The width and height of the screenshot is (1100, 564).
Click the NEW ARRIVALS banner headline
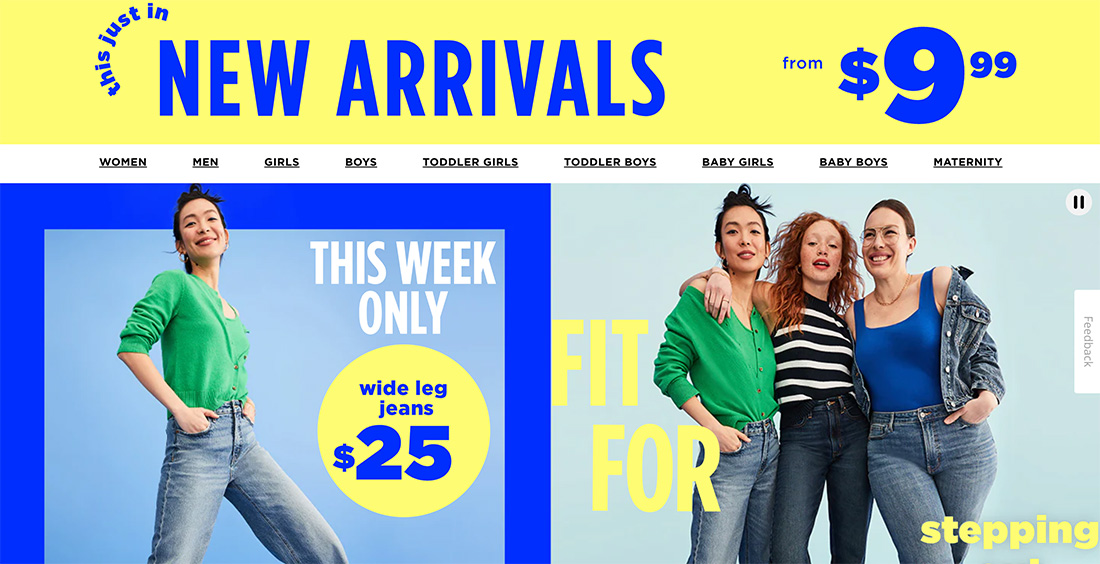(x=411, y=78)
